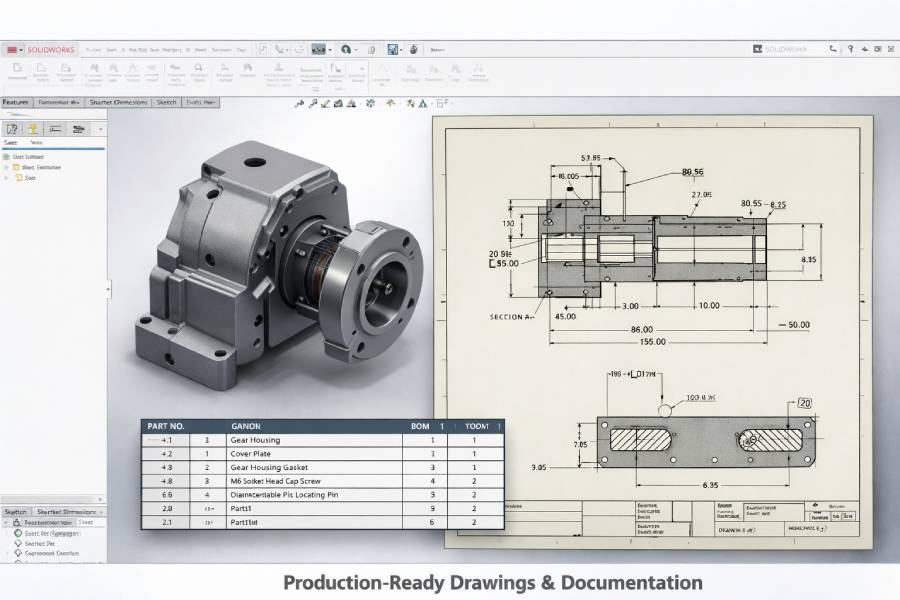
Task: Select the Locating Pin row in the BOM table
Action: tap(323, 494)
